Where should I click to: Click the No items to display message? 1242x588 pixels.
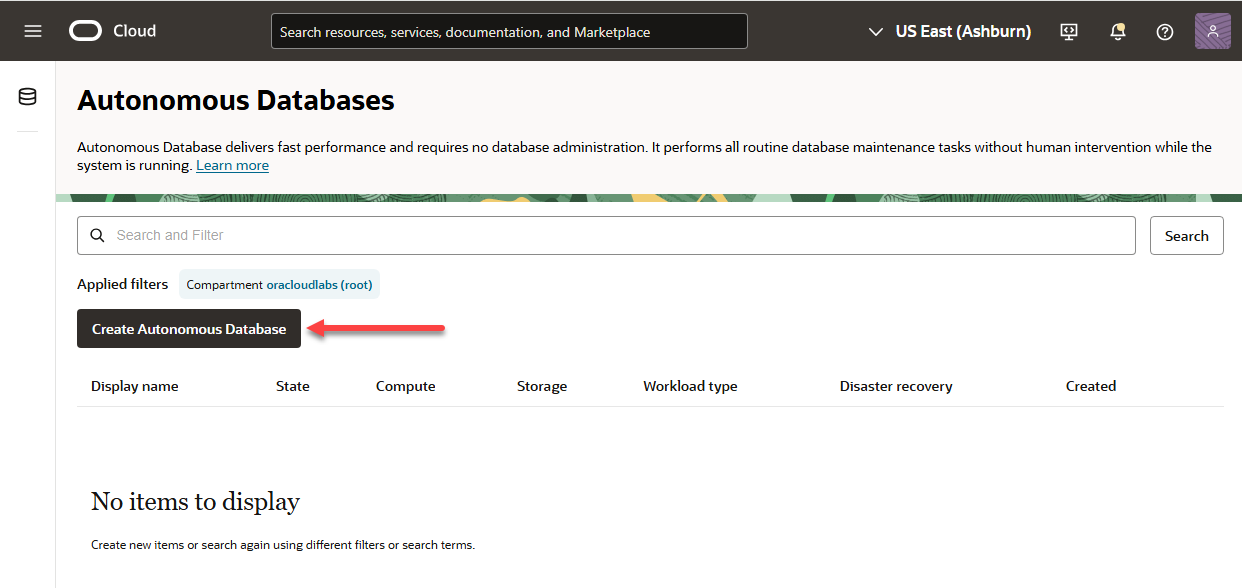pyautogui.click(x=195, y=501)
